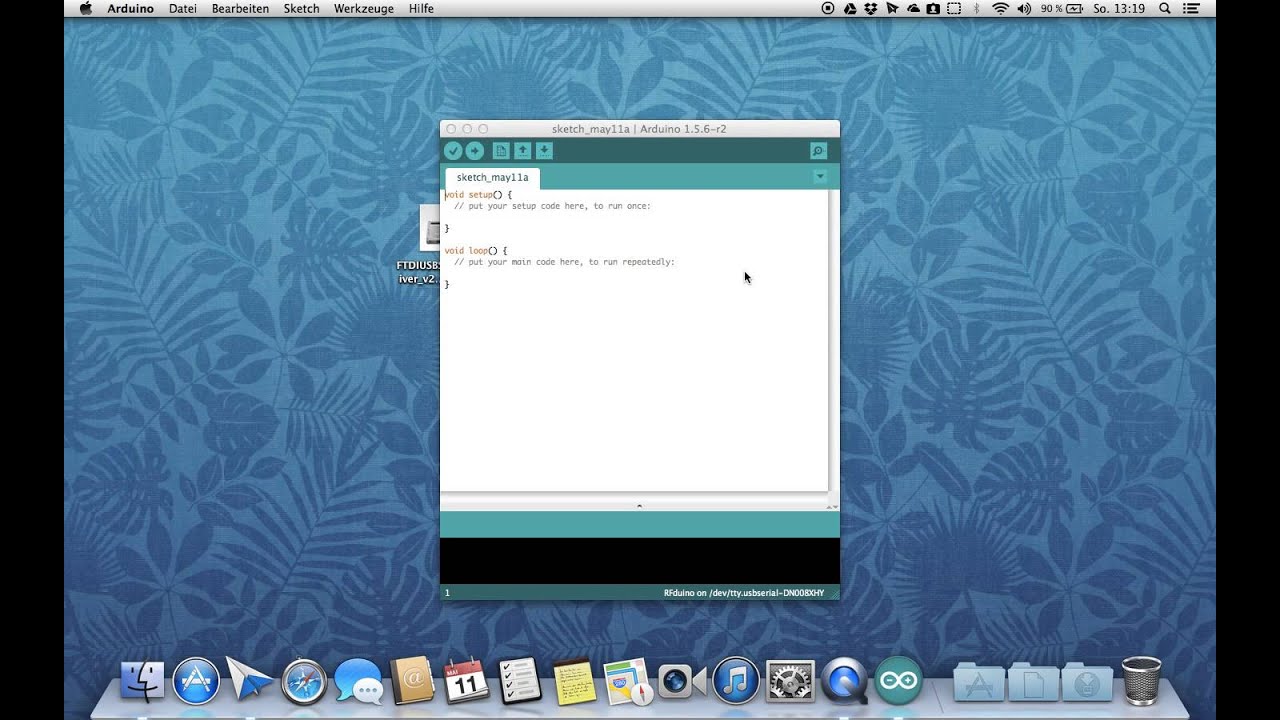This screenshot has width=1280, height=720.
Task: Open Spotlight search magnifier
Action: pos(1164,8)
